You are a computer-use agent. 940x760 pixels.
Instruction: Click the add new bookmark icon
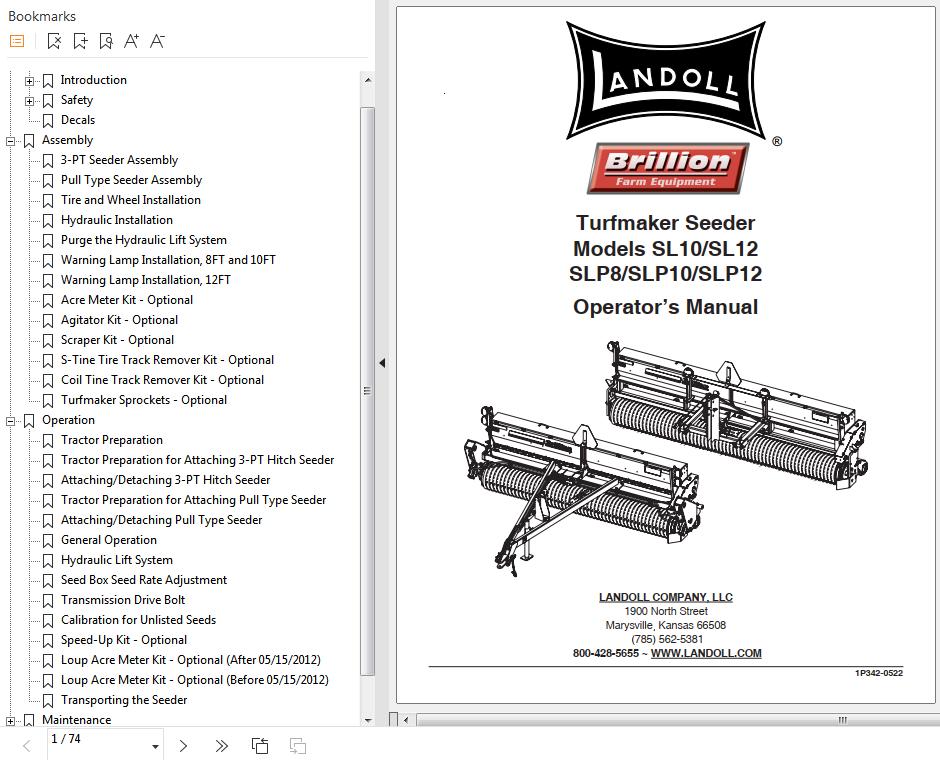[80, 41]
